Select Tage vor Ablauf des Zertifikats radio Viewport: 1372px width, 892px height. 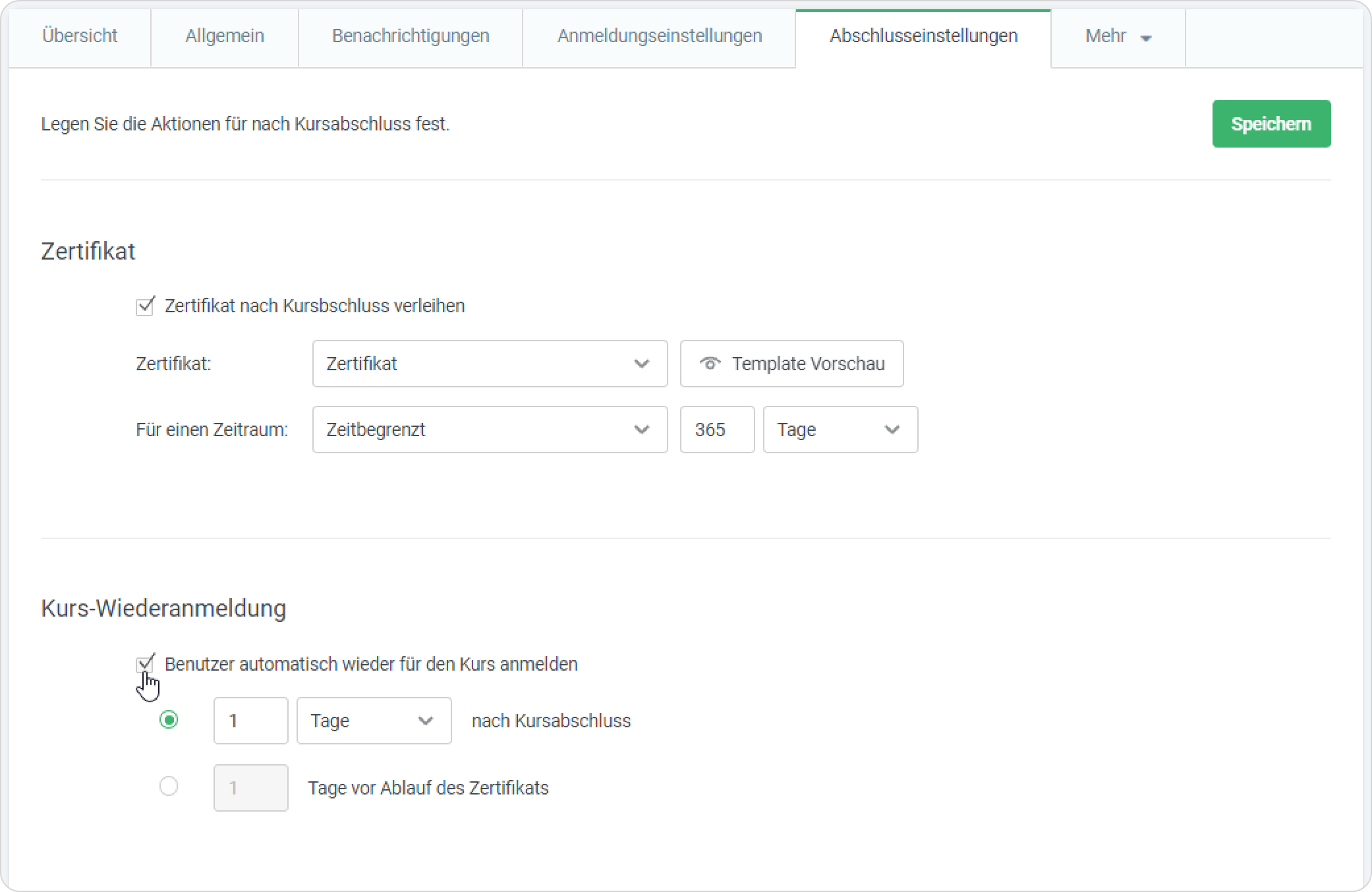click(169, 787)
